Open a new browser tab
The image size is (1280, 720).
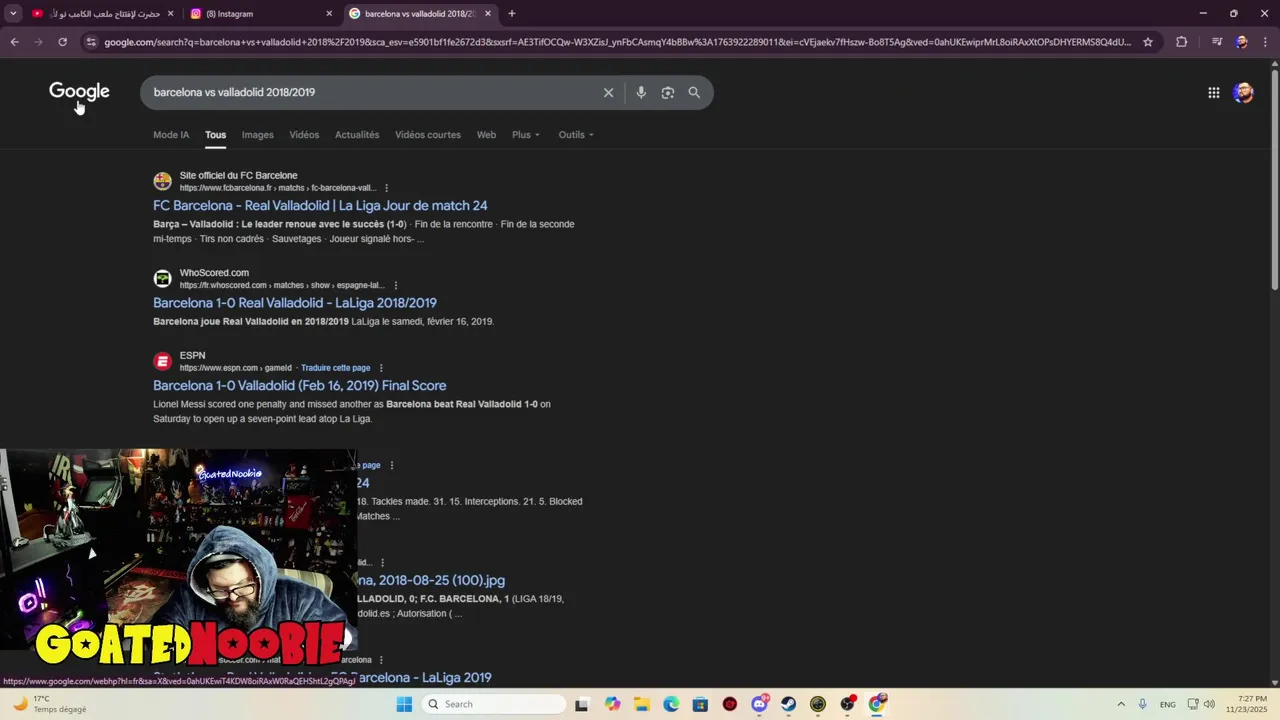coord(511,14)
